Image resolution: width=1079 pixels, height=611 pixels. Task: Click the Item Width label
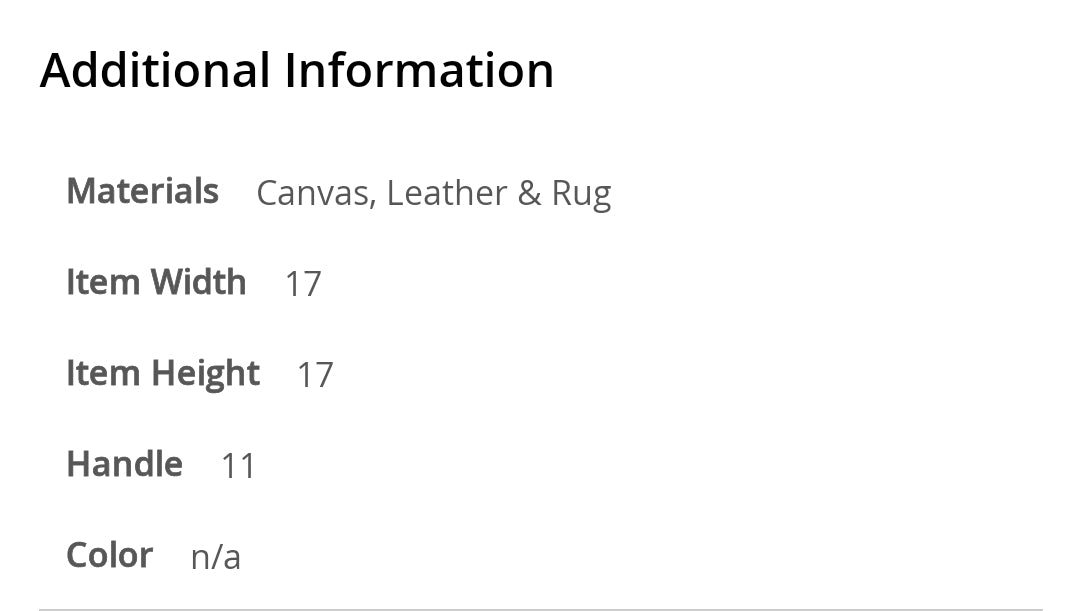click(155, 283)
